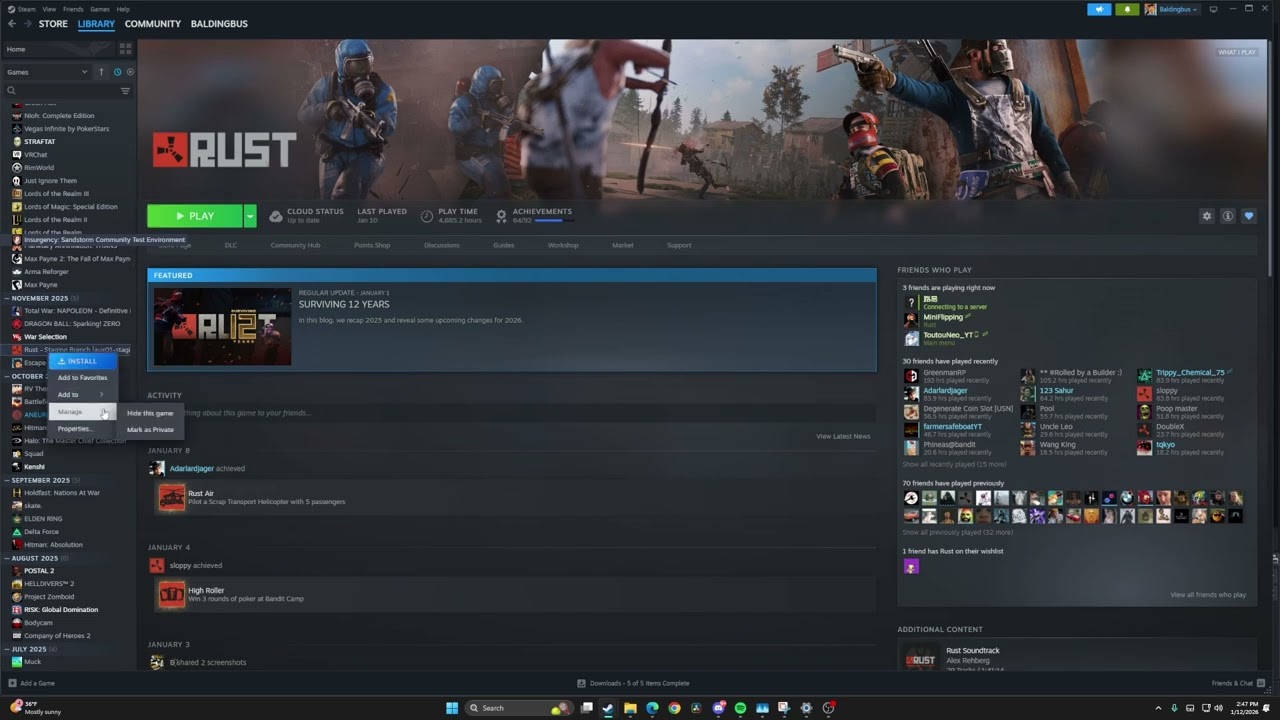The image size is (1280, 720).
Task: Open Add a Game
Action: click(31, 684)
